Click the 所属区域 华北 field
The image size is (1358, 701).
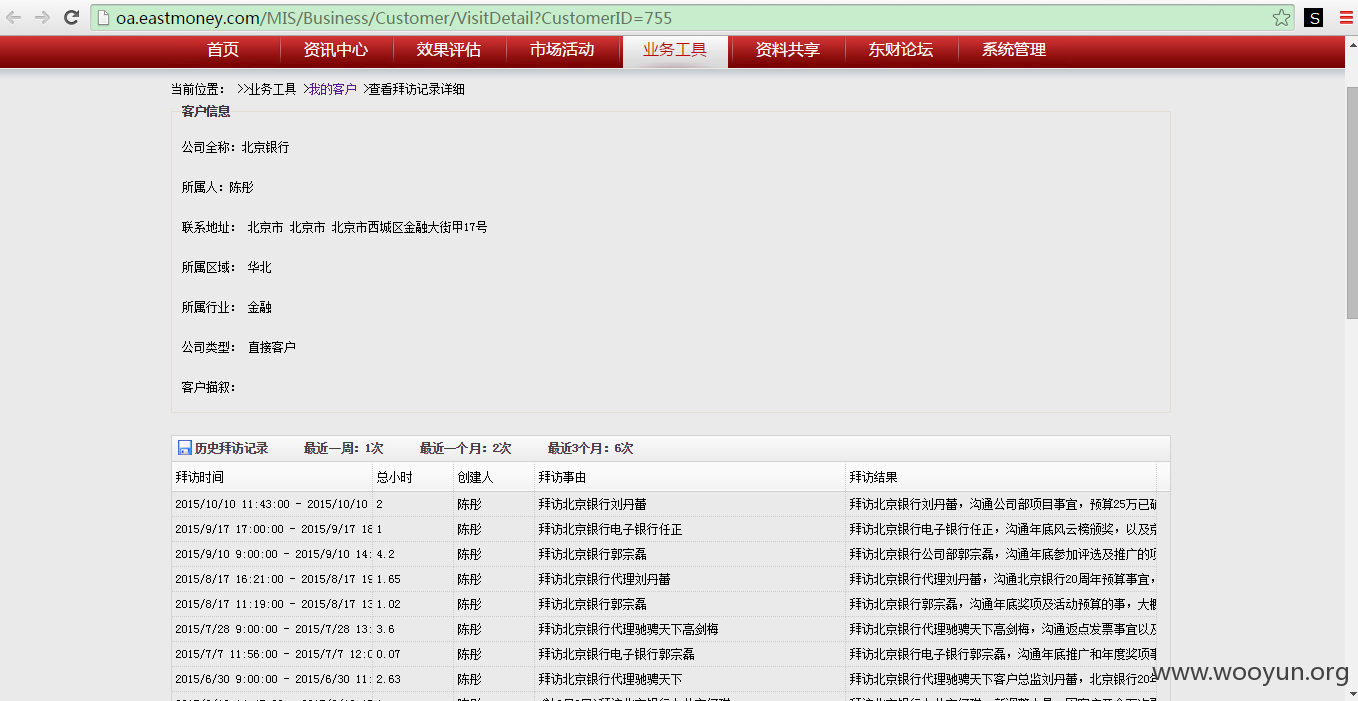click(x=226, y=267)
